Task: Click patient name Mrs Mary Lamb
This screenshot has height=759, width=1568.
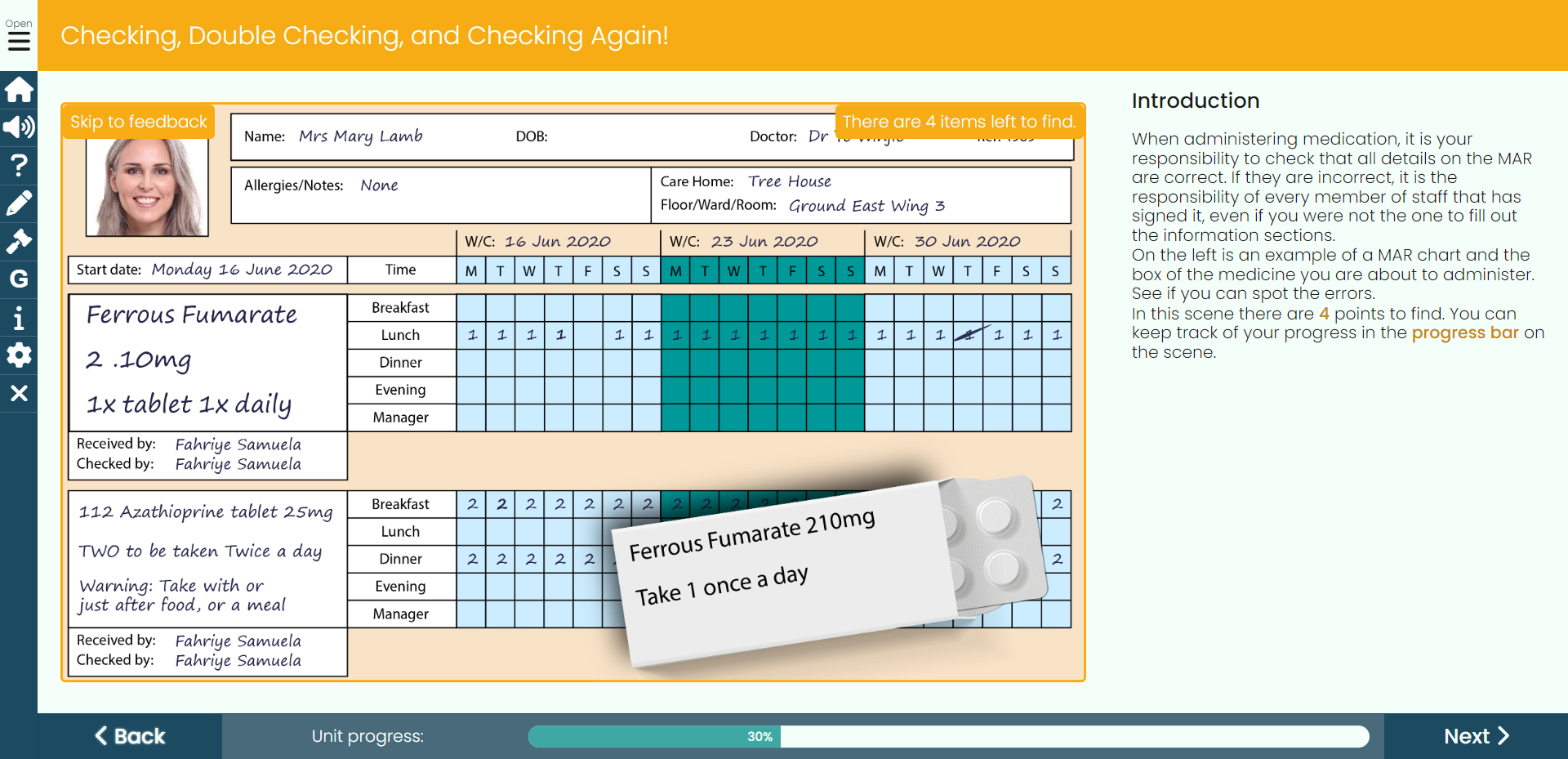Action: (x=360, y=136)
